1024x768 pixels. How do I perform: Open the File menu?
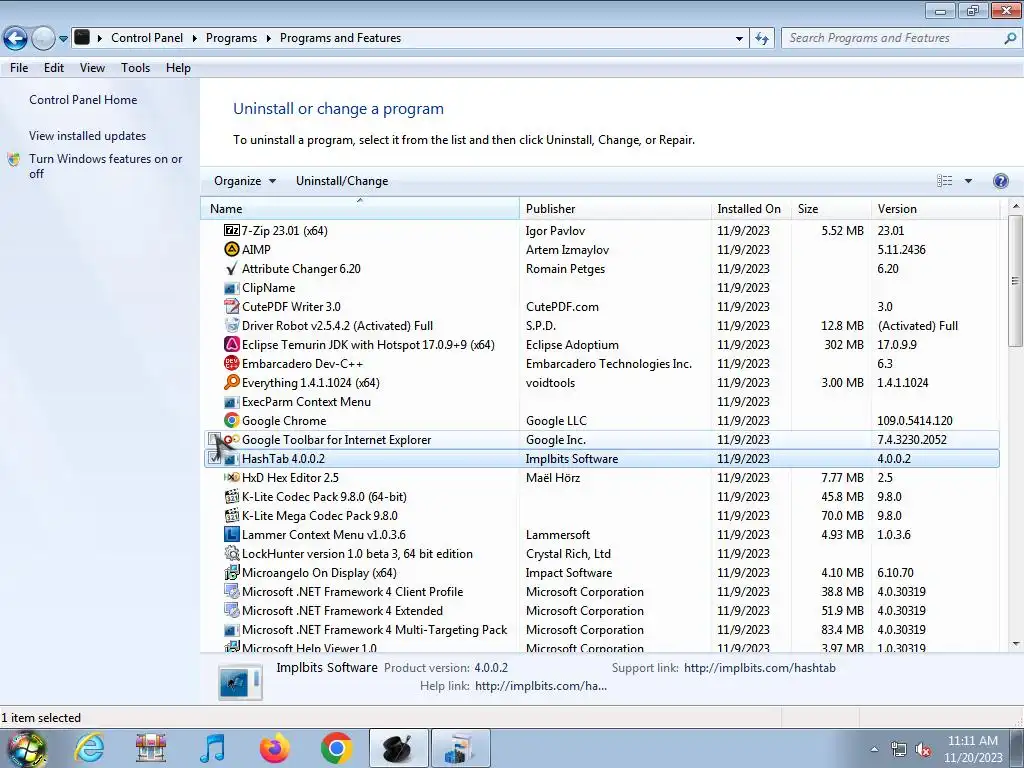[19, 68]
